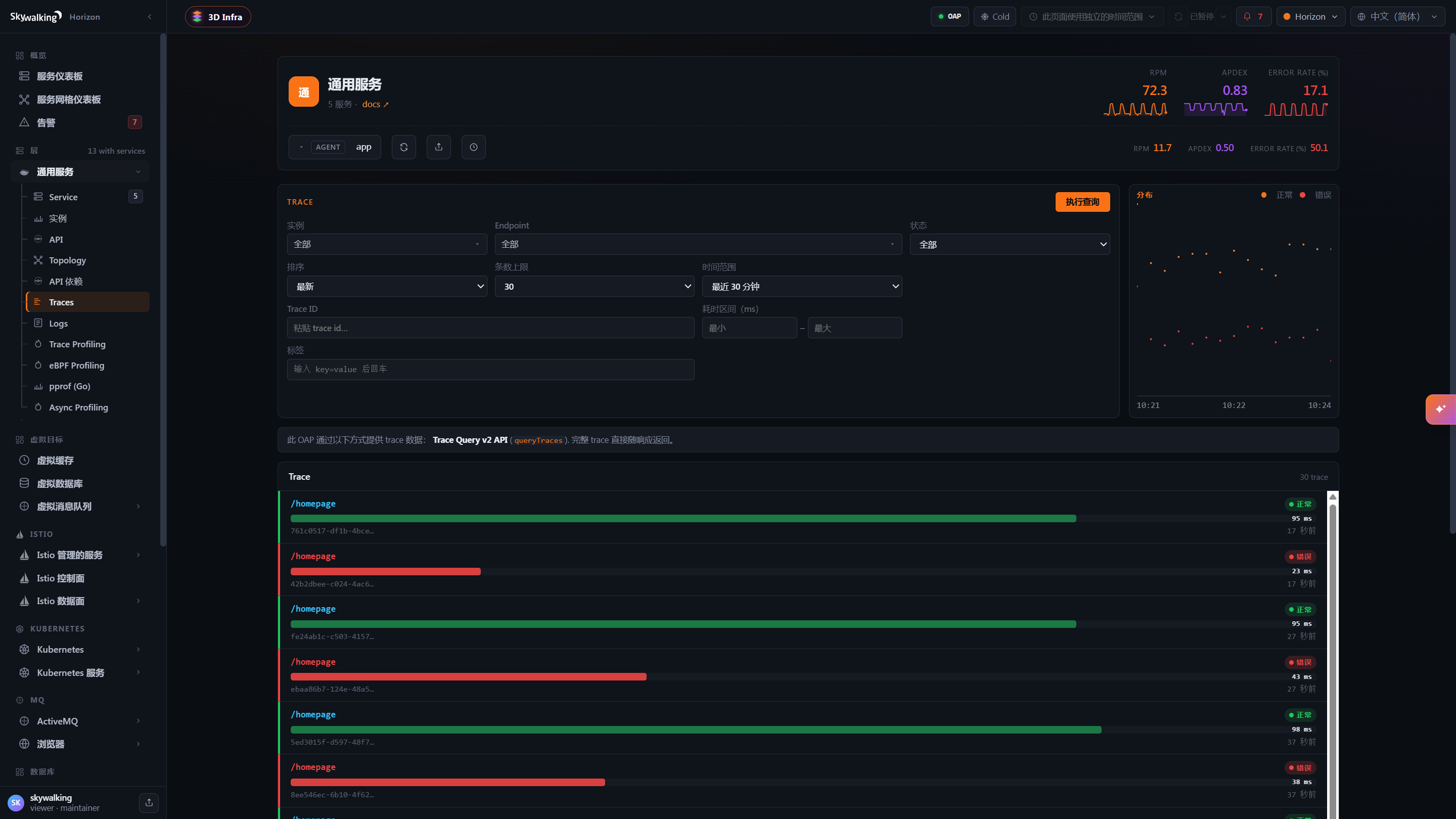Select the Traces tab in sidebar
This screenshot has width=1456, height=819.
tap(87, 302)
